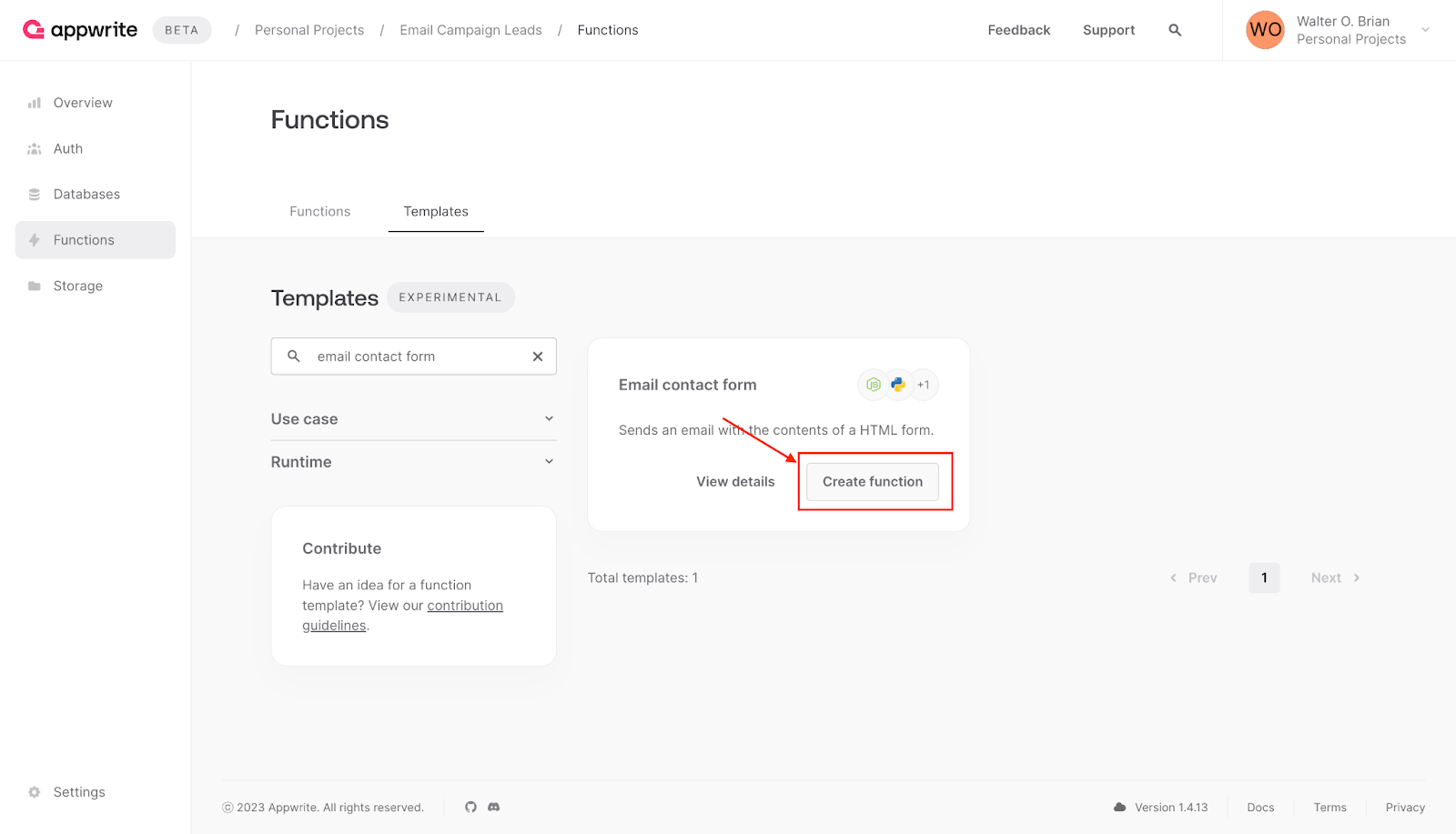Click the Auth users icon

35,149
